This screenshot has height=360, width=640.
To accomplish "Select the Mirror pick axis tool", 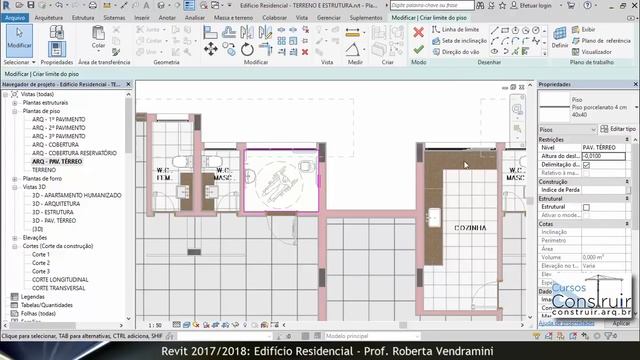I will click(x=247, y=32).
